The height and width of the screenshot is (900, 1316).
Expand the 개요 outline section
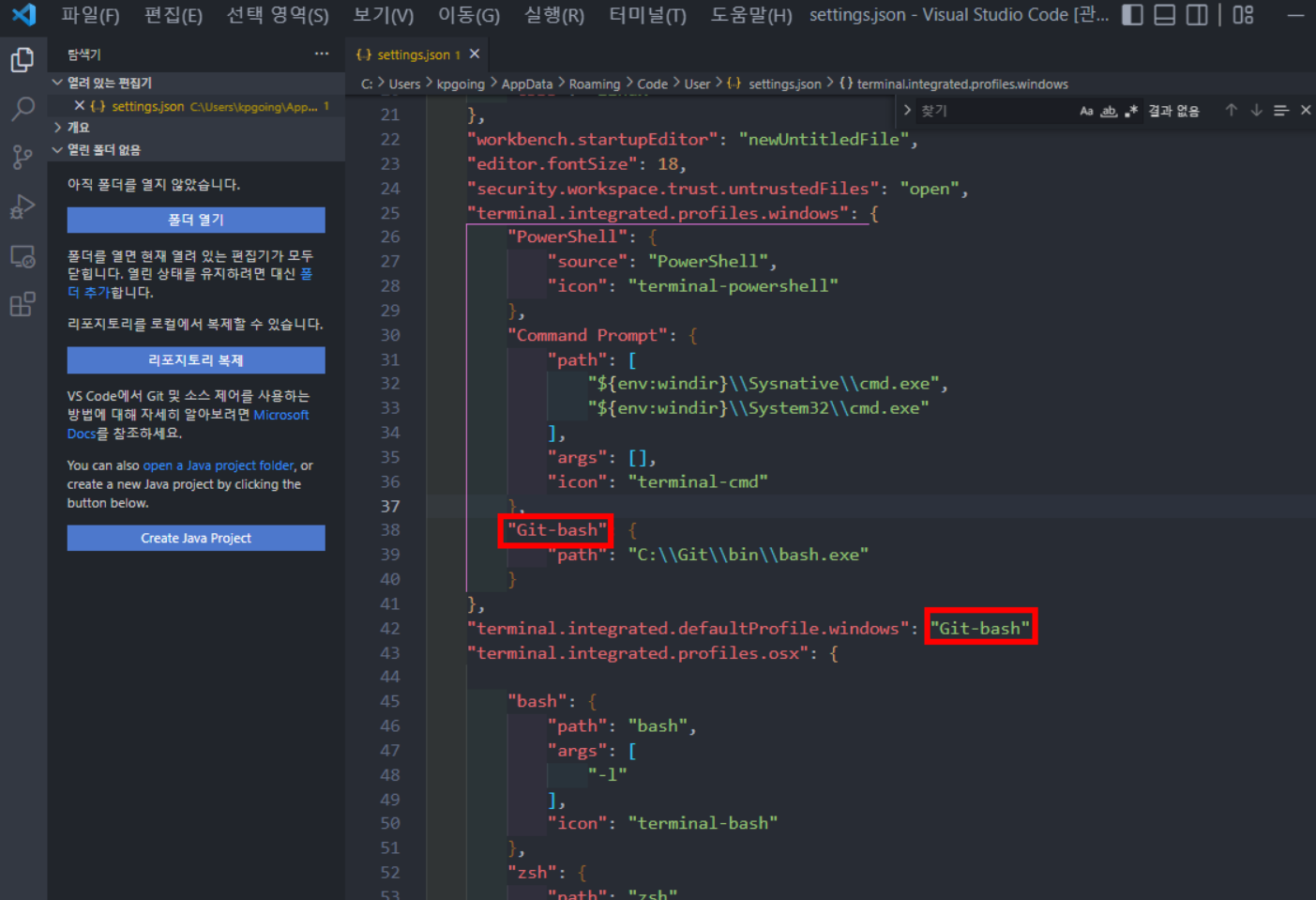pos(196,128)
